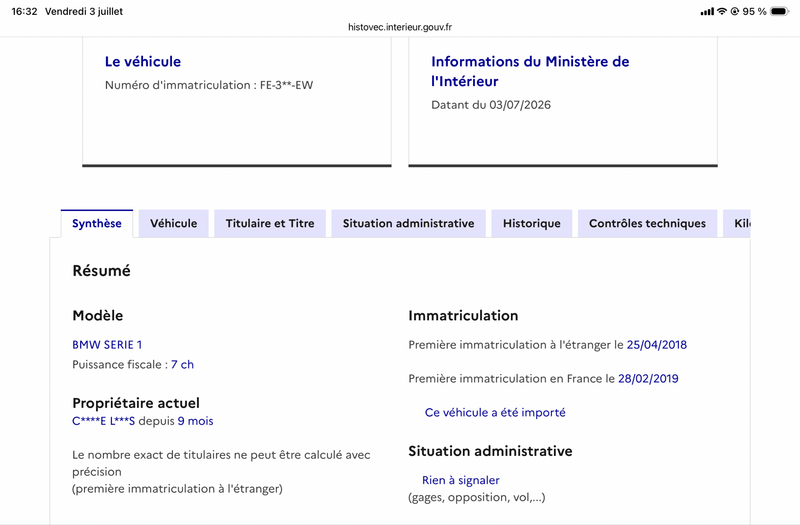The width and height of the screenshot is (800, 525).
Task: Click '(gages, opposition, vol,...)' text
Action: [x=477, y=497]
